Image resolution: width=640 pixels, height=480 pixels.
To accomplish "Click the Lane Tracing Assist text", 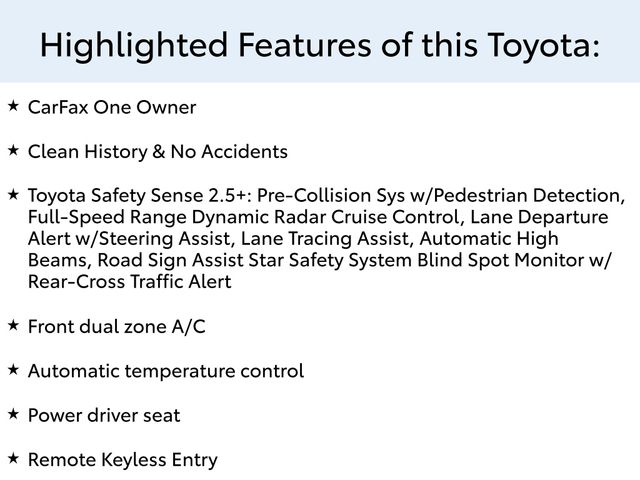I will click(325, 238).
